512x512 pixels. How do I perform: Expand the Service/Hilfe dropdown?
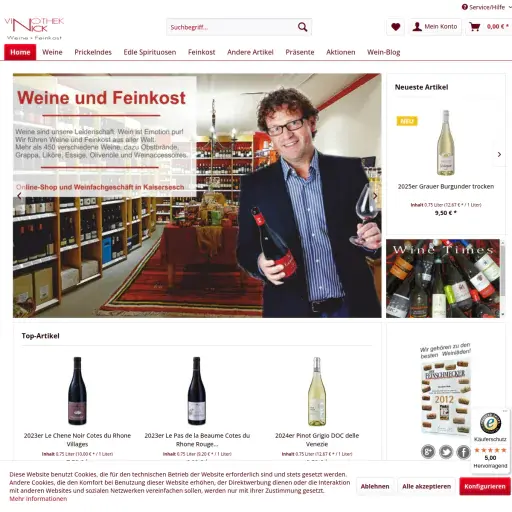coord(487,7)
